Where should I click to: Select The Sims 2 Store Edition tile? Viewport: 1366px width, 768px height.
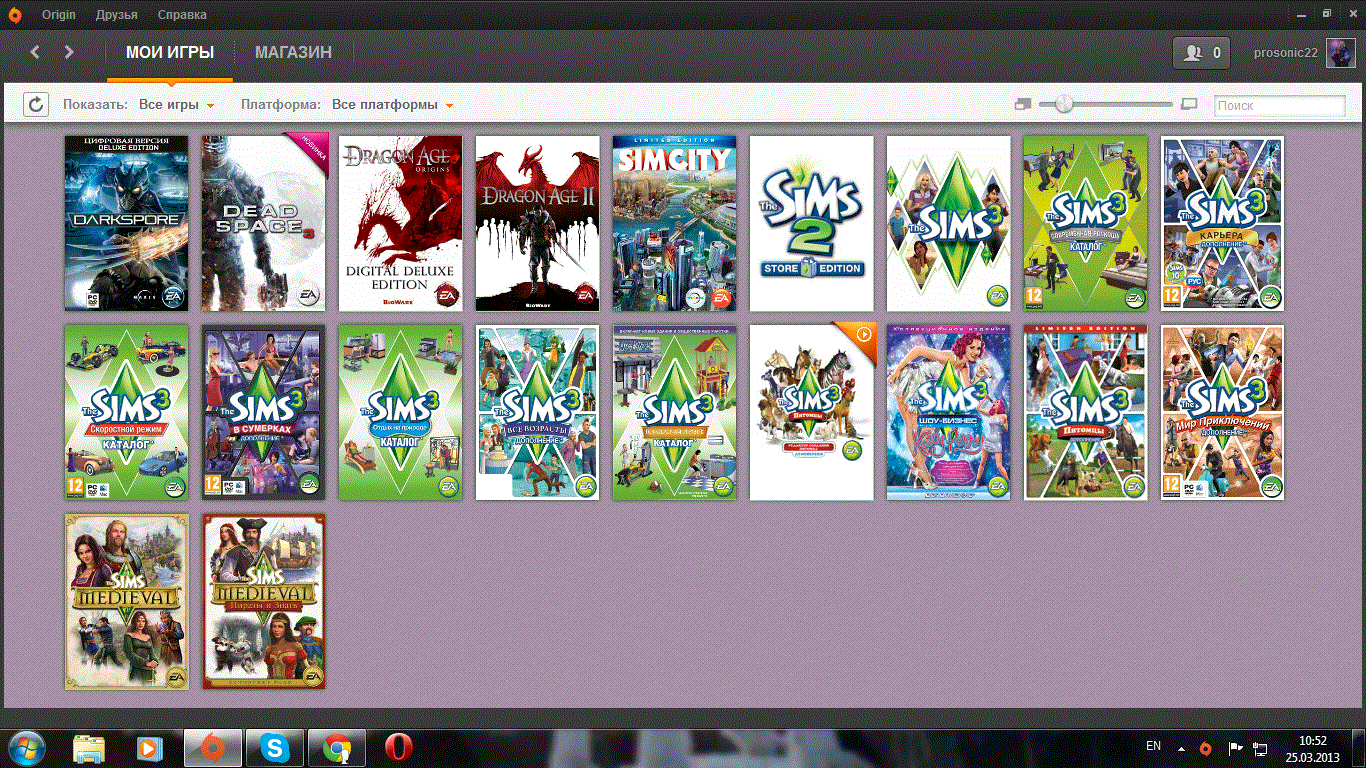point(811,223)
